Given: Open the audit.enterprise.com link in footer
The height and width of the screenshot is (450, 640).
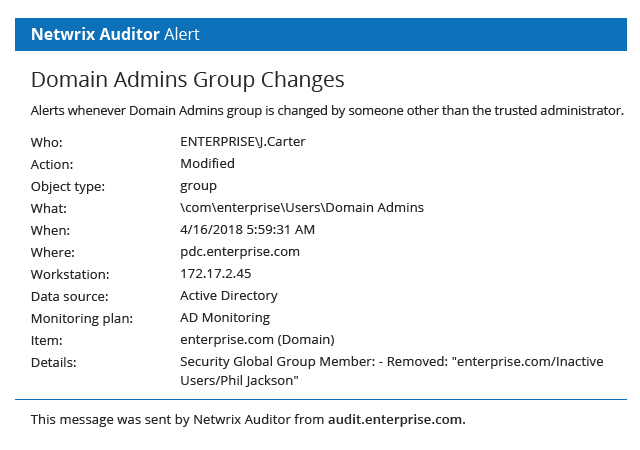Looking at the screenshot, I should [396, 419].
